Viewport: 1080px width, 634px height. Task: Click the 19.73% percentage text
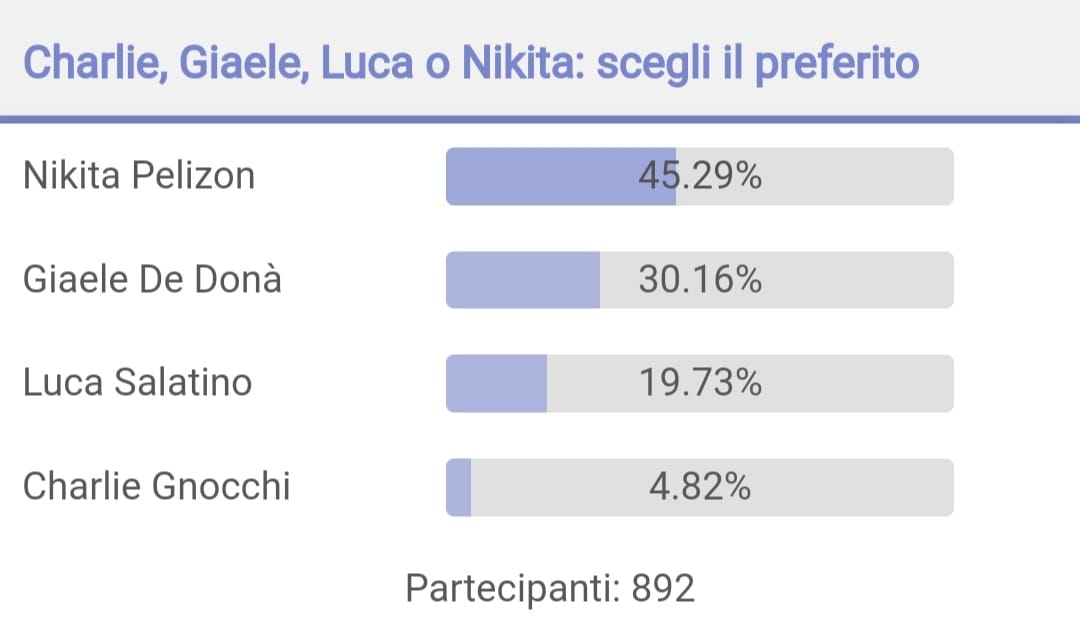(700, 383)
